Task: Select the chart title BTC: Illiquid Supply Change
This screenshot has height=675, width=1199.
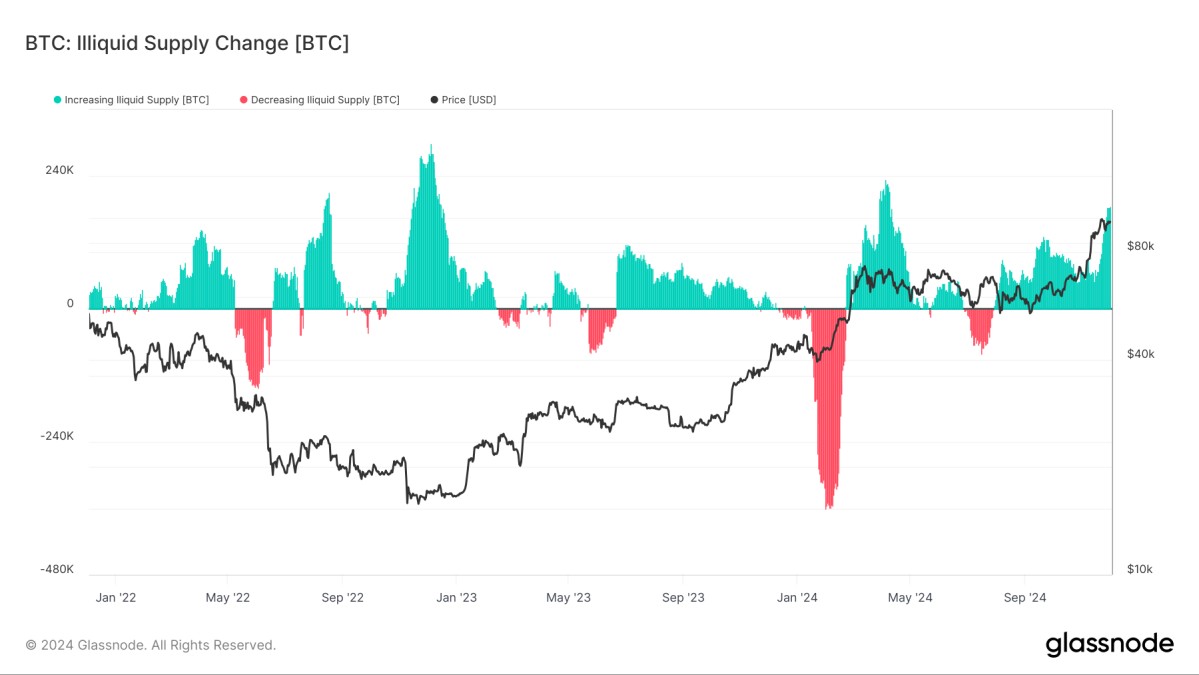Action: click(186, 43)
